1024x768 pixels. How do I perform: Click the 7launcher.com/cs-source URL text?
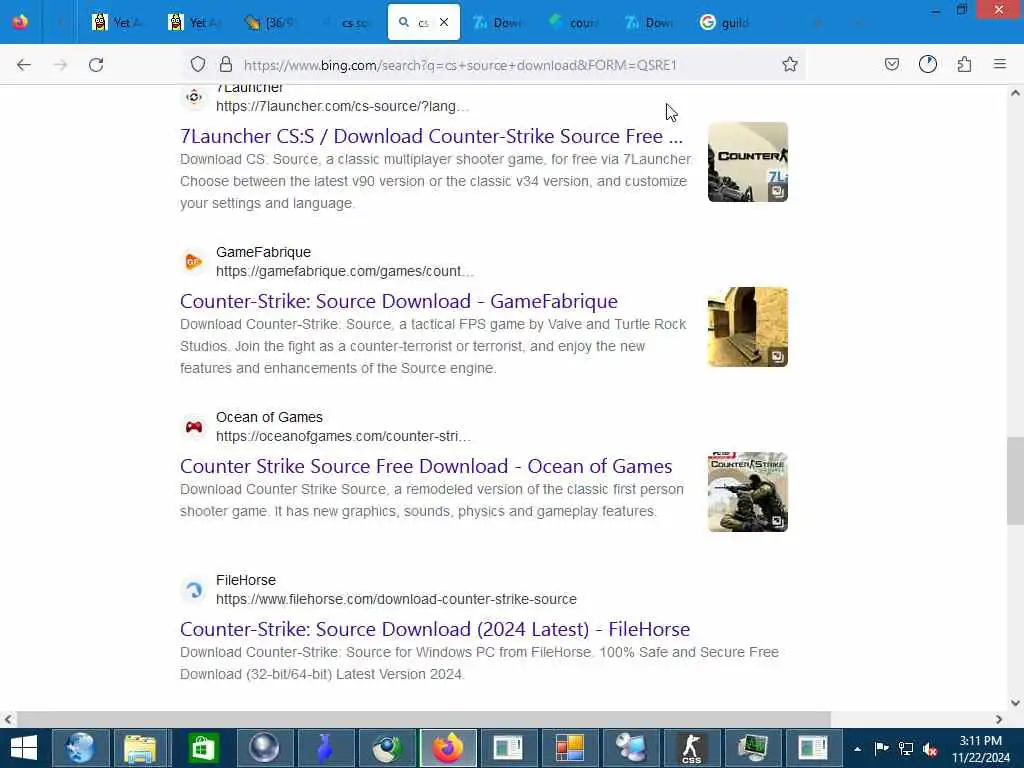click(342, 106)
